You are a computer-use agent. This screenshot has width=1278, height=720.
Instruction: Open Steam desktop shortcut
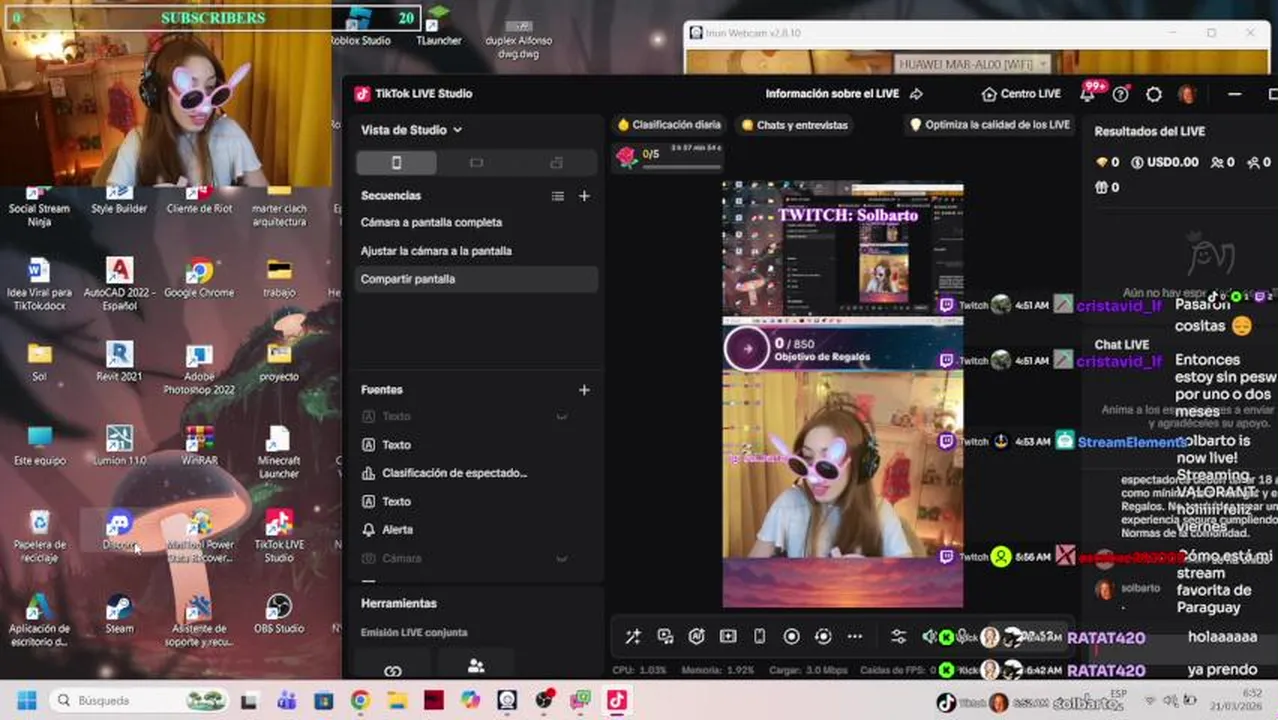pyautogui.click(x=119, y=613)
